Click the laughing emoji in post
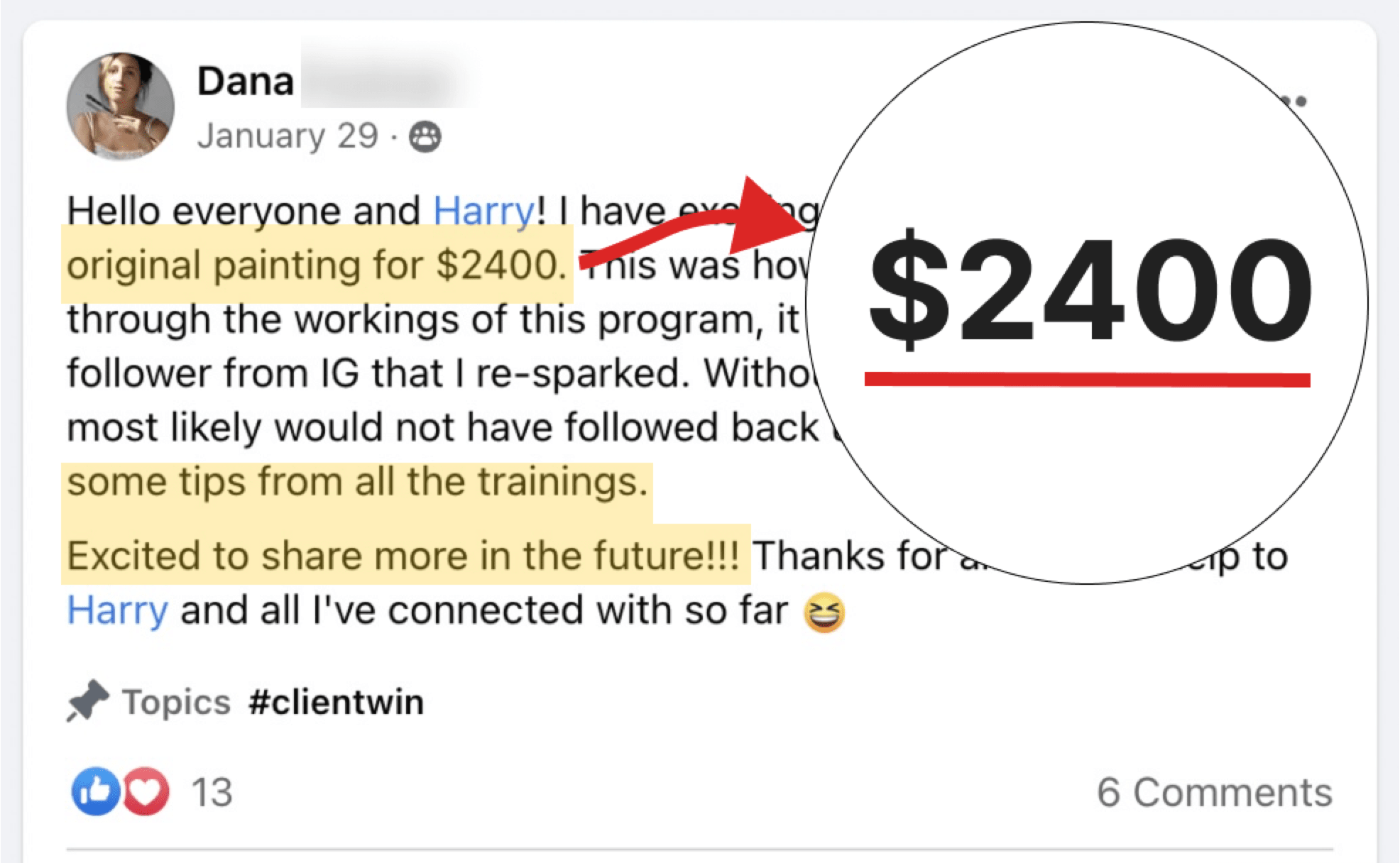 [x=824, y=612]
